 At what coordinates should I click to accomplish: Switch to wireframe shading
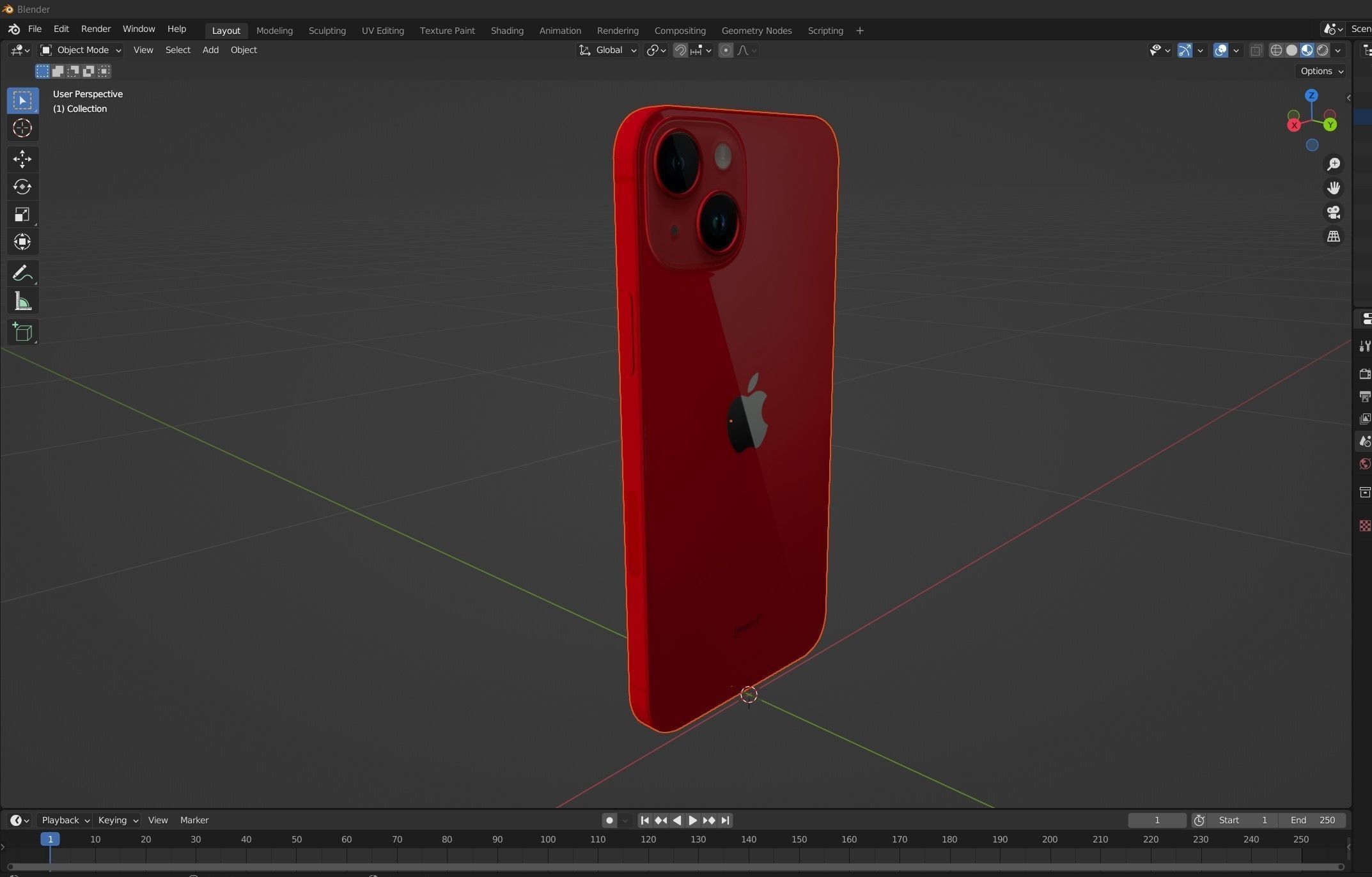(x=1276, y=50)
